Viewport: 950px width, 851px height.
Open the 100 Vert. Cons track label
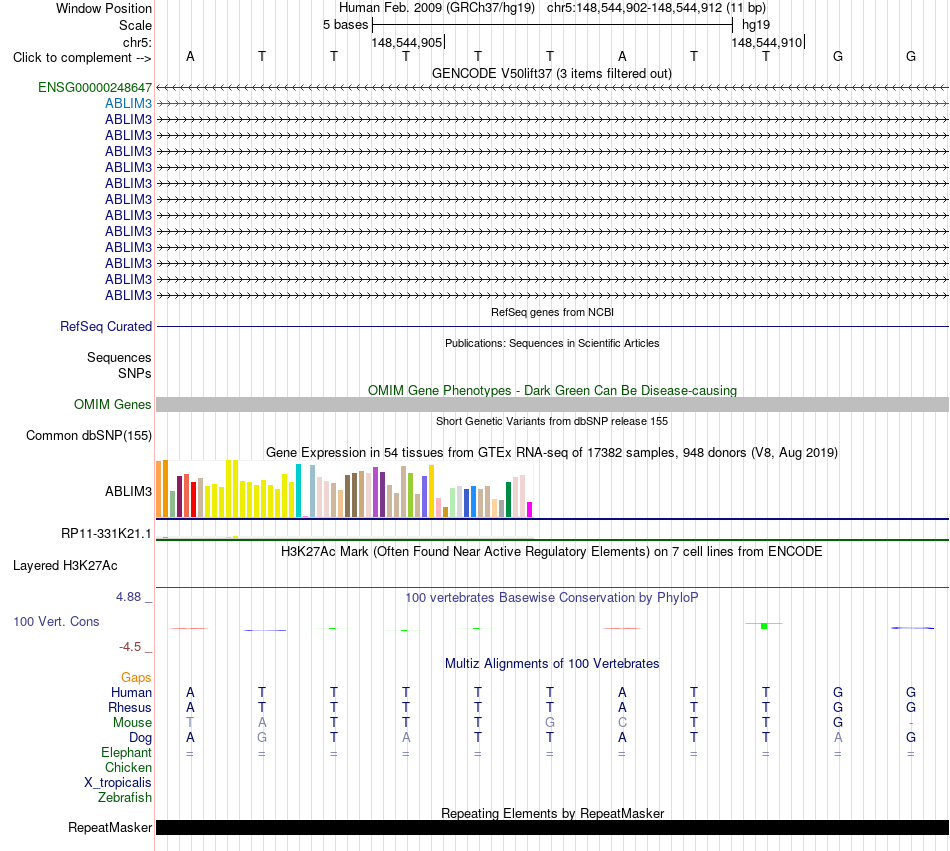click(56, 621)
